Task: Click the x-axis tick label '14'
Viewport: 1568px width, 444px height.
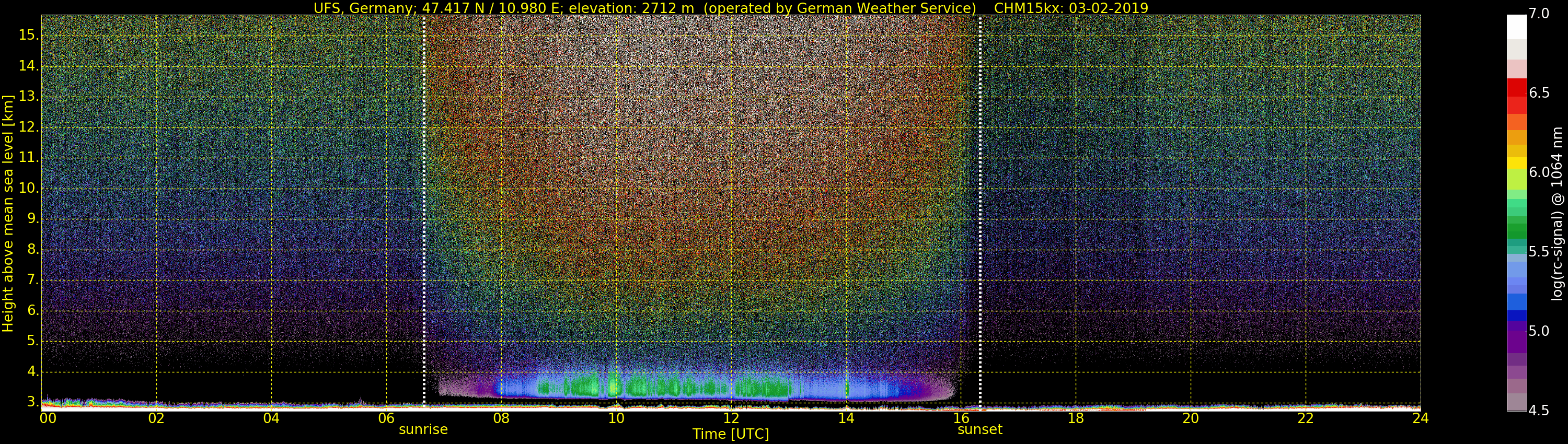Action: (846, 418)
